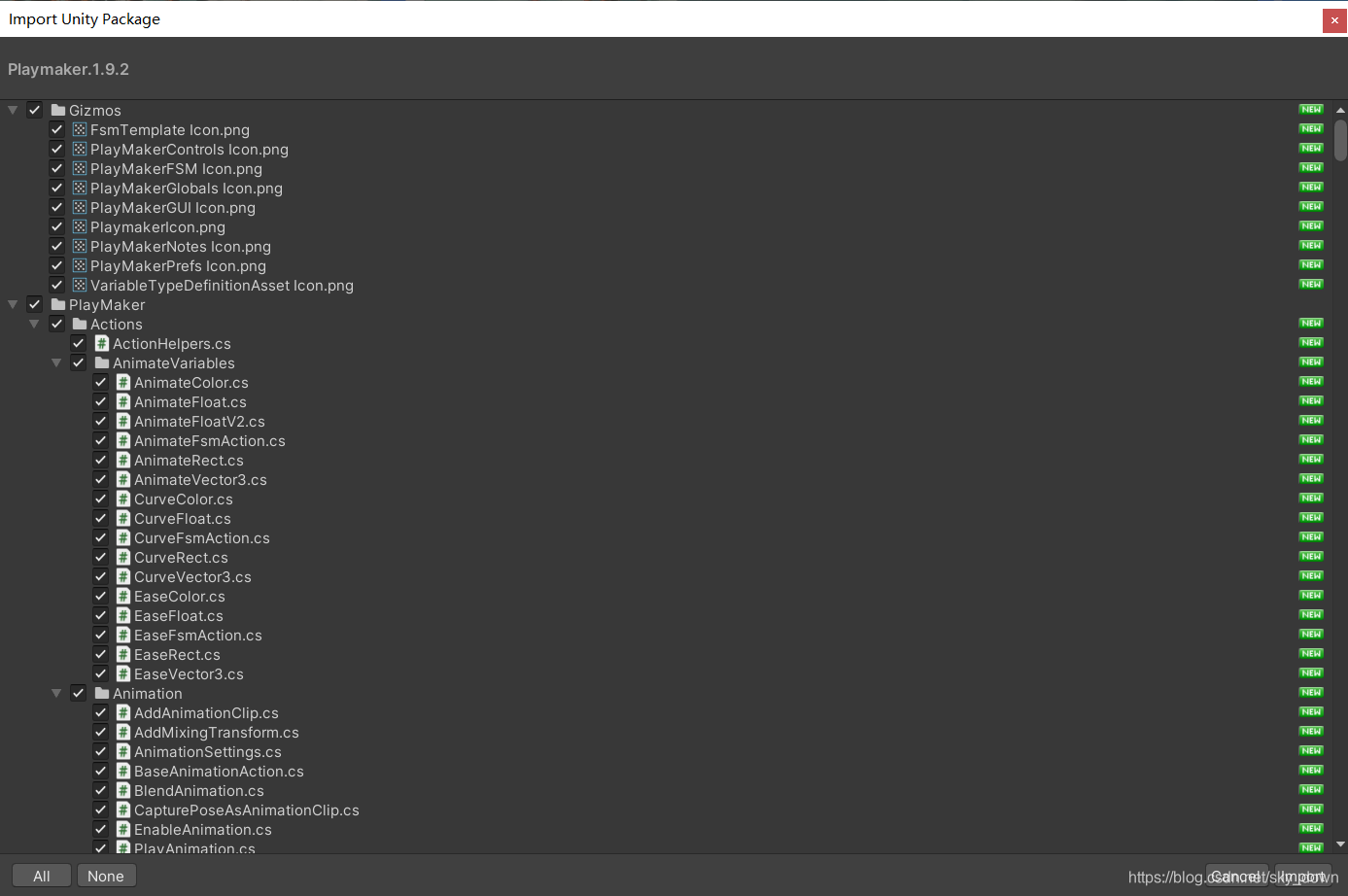Collapse the Actions folder arrow
The width and height of the screenshot is (1348, 896).
(34, 324)
